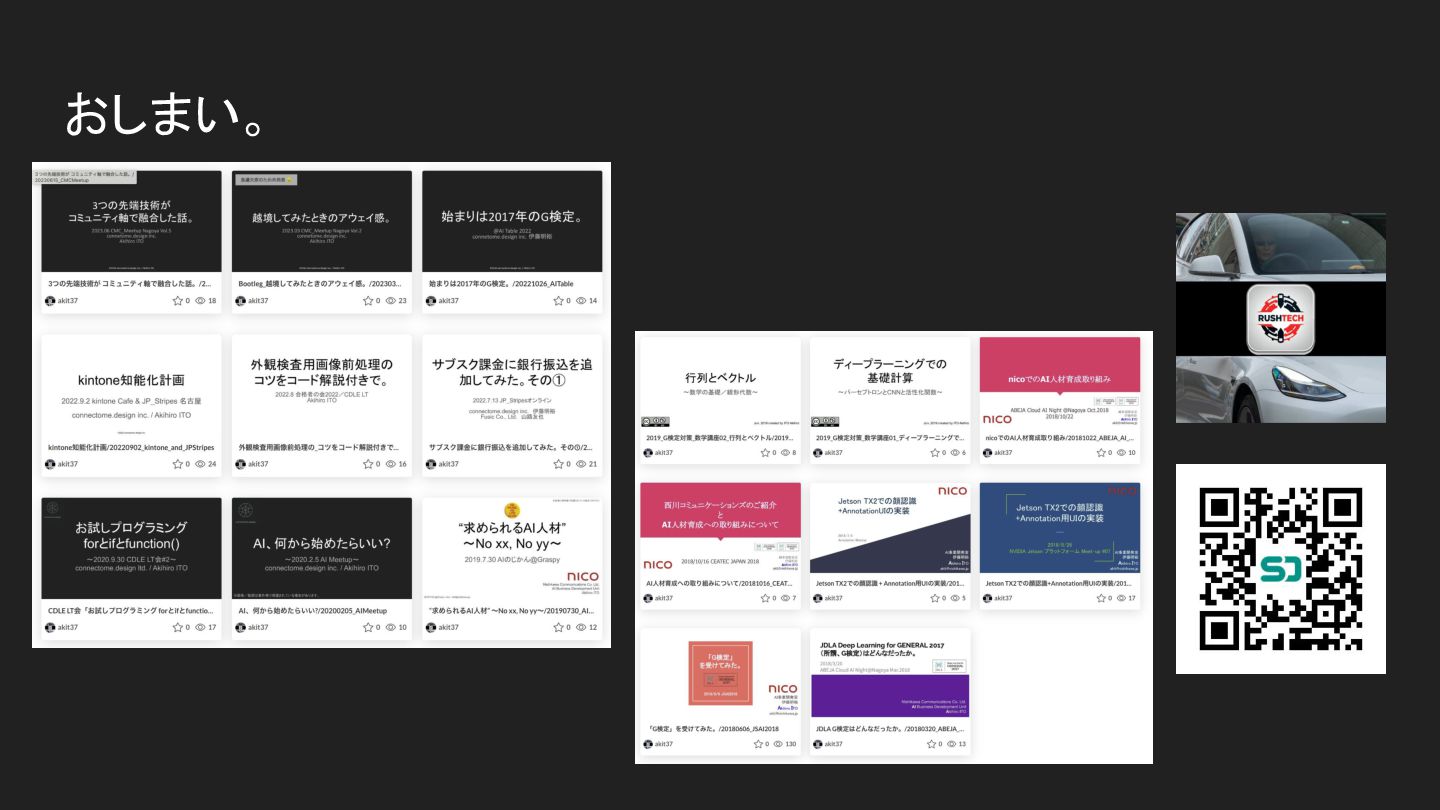Star the '求められるAI人材' deck
1440x810 pixels.
(x=560, y=627)
